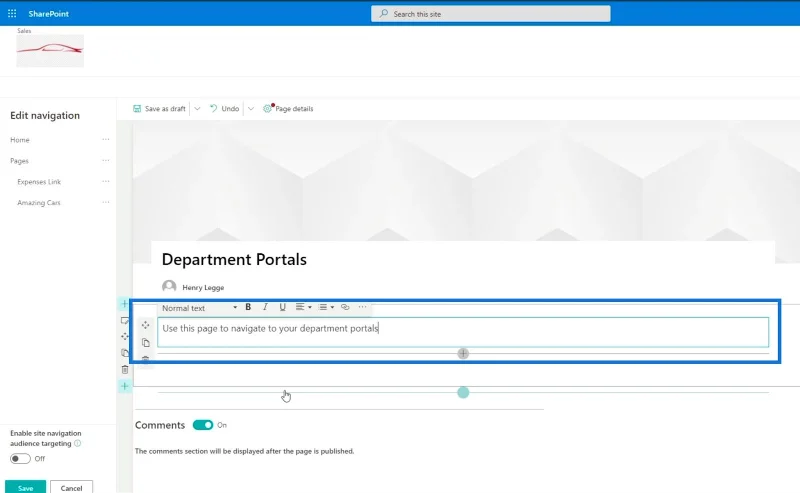
Task: Click the Undo button
Action: (x=224, y=109)
